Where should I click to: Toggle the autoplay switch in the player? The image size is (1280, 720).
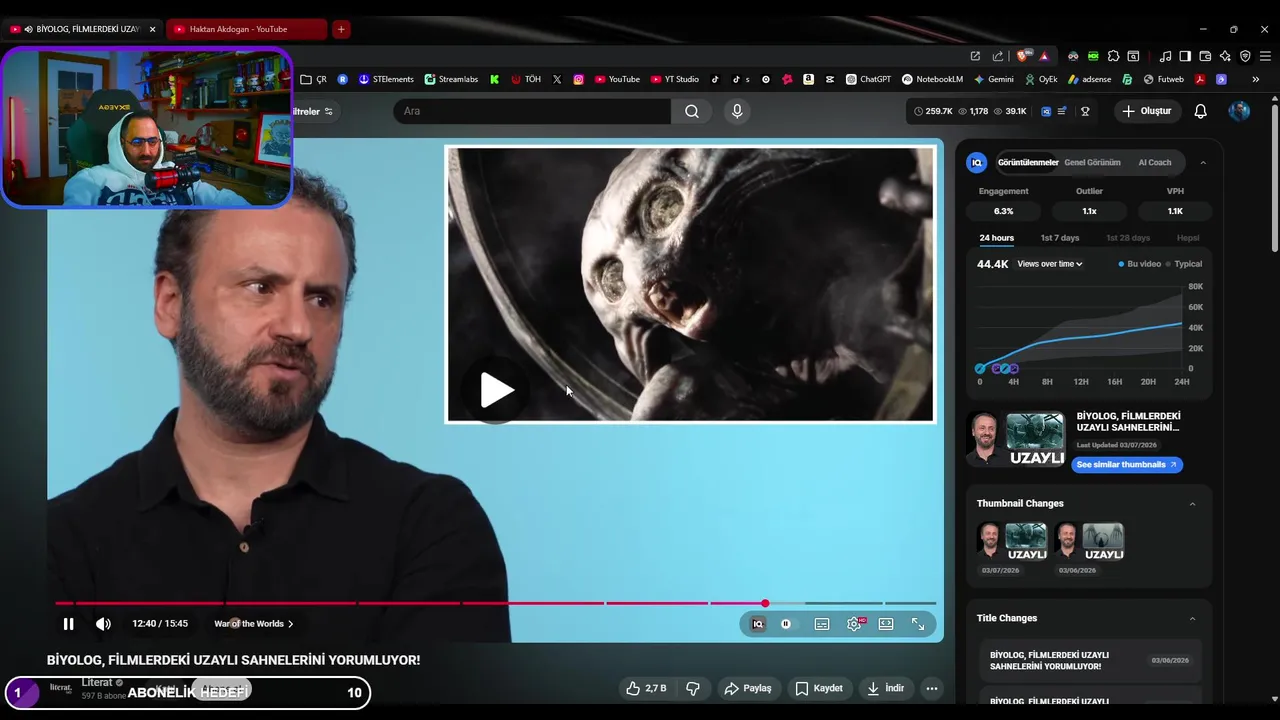786,624
